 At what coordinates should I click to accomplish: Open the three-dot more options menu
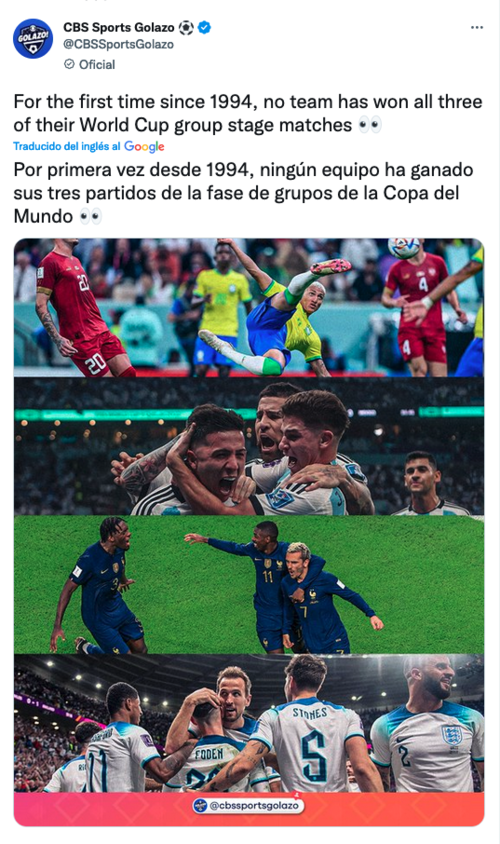pos(476,27)
